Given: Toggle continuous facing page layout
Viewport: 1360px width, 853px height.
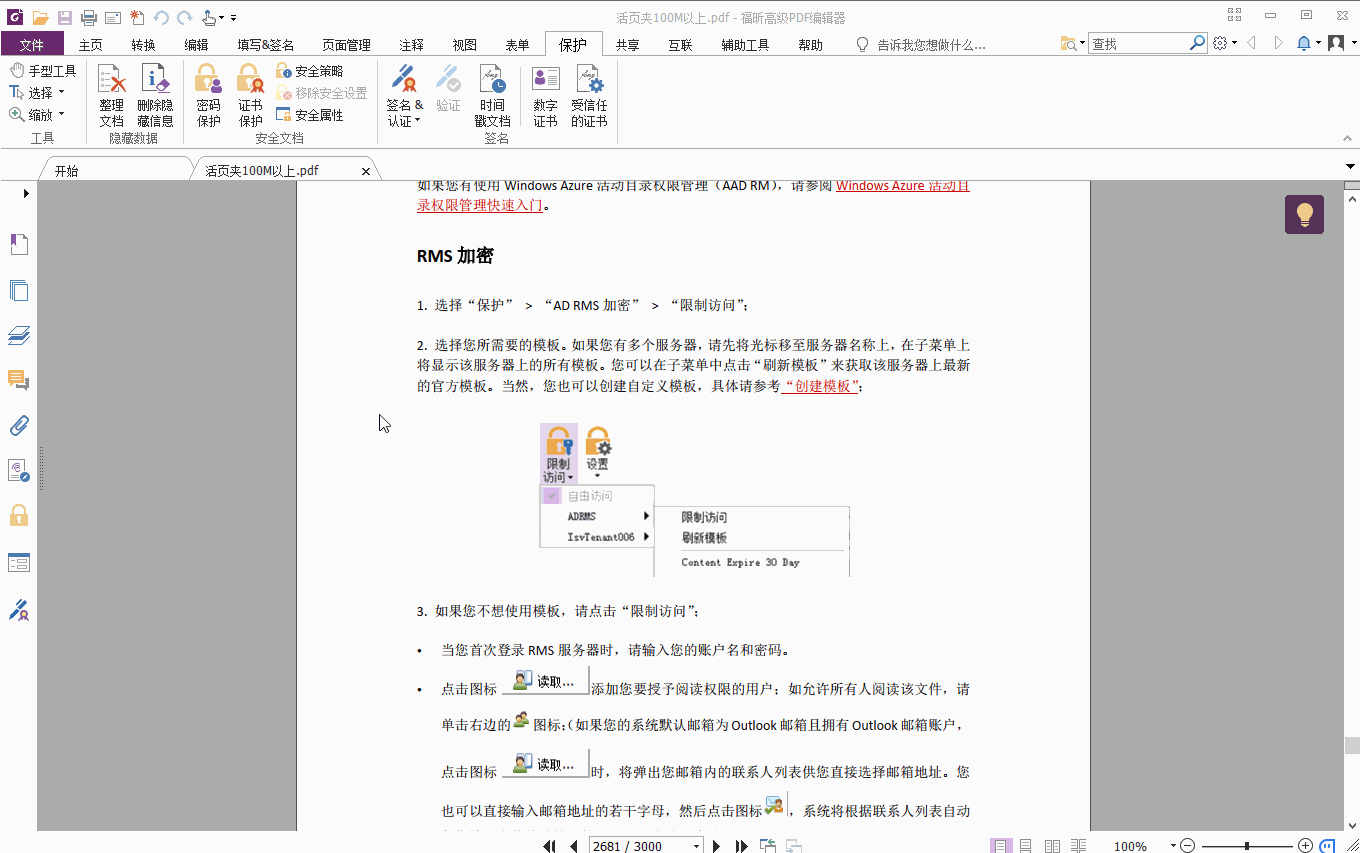Looking at the screenshot, I should point(1078,845).
